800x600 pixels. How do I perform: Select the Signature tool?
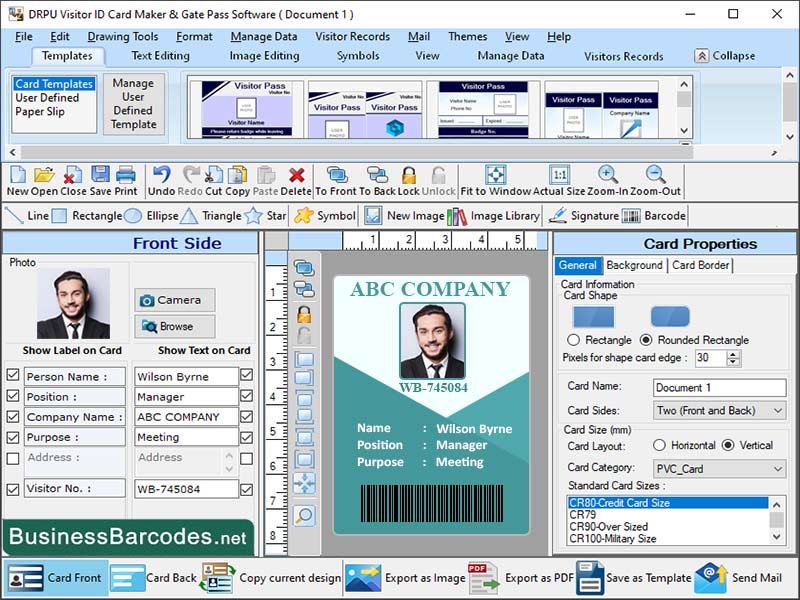pos(584,215)
